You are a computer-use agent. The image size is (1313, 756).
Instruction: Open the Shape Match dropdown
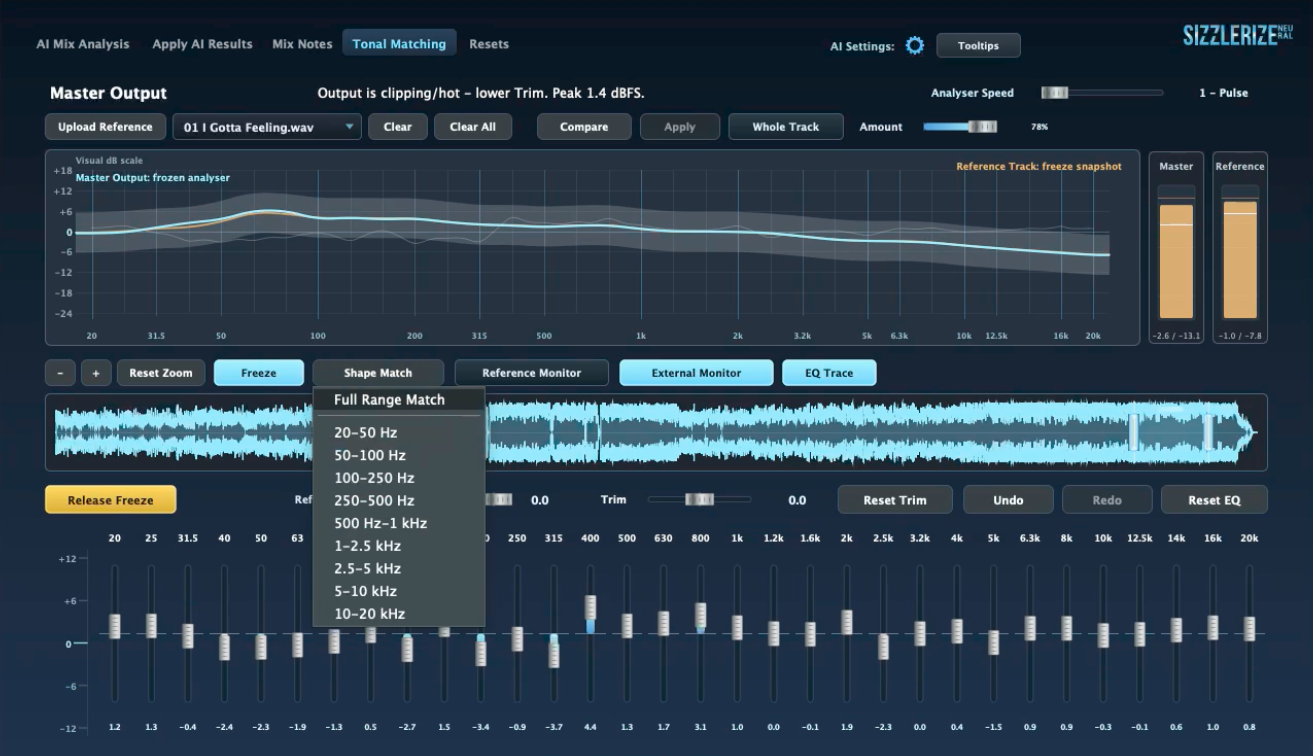point(378,373)
